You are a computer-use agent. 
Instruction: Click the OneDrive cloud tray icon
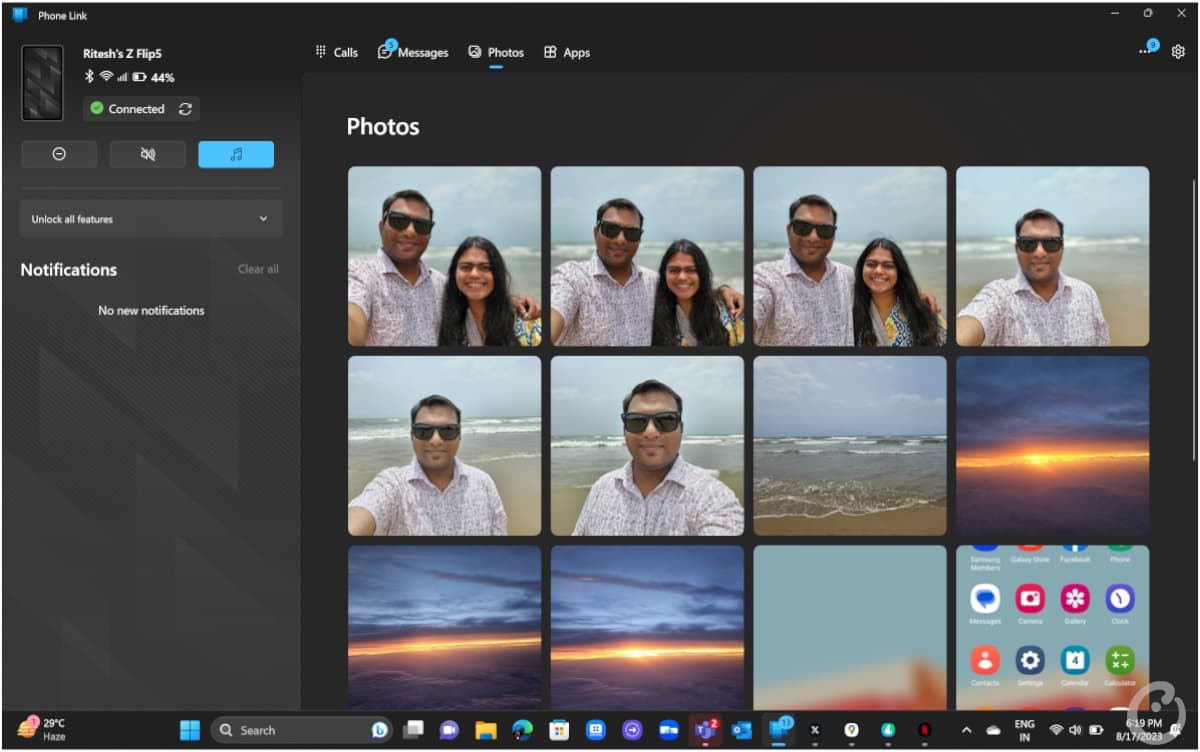coord(993,730)
